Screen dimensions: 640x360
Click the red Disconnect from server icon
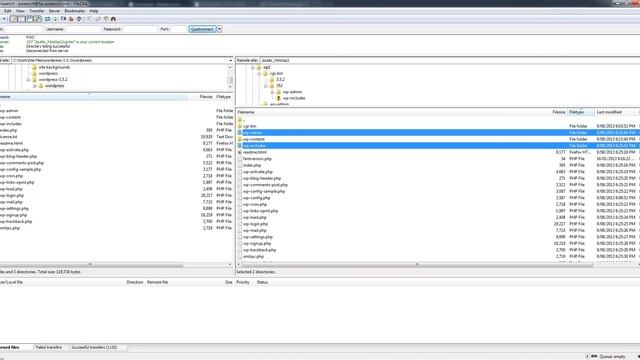point(71,19)
